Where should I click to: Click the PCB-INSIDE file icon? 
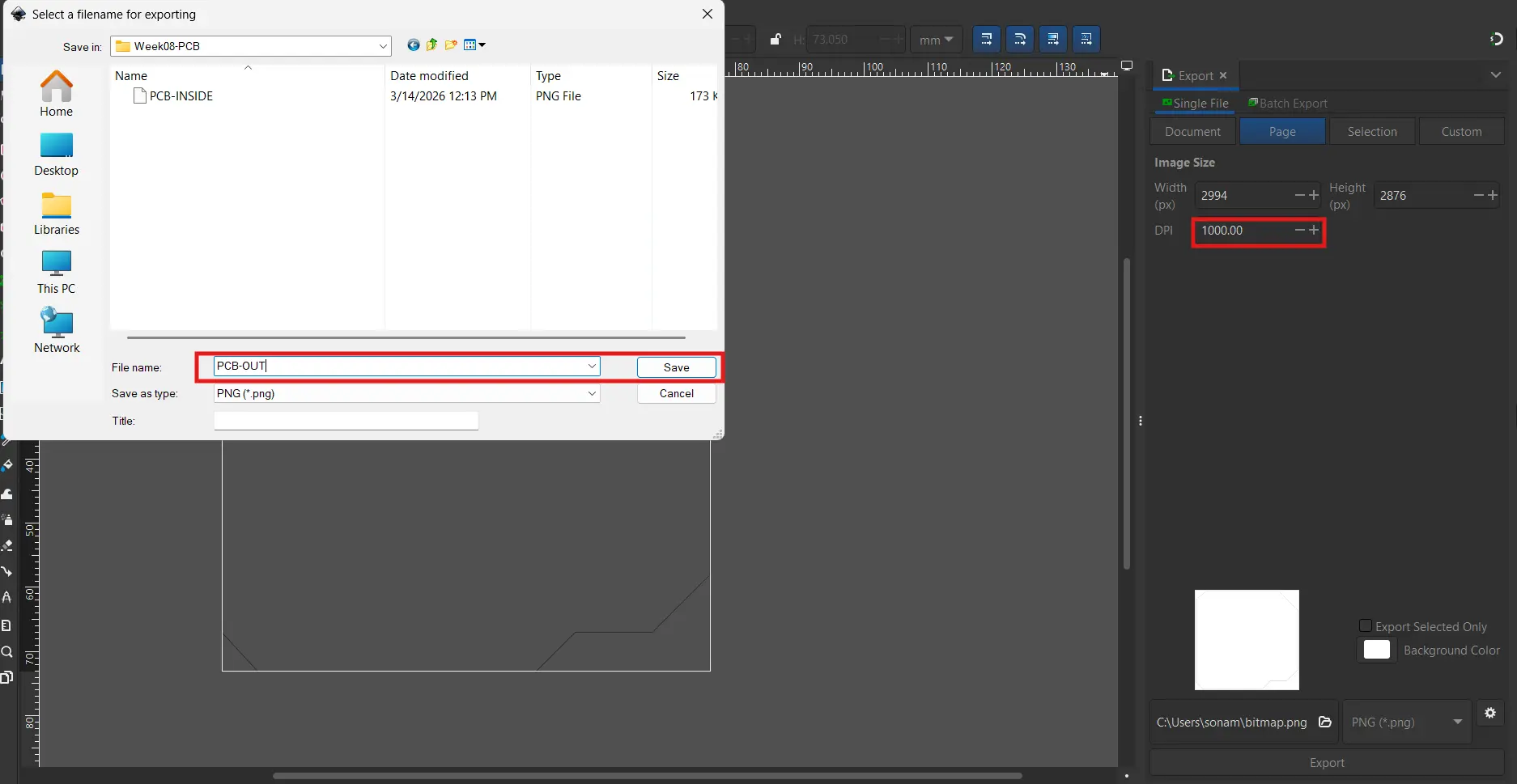[x=140, y=95]
